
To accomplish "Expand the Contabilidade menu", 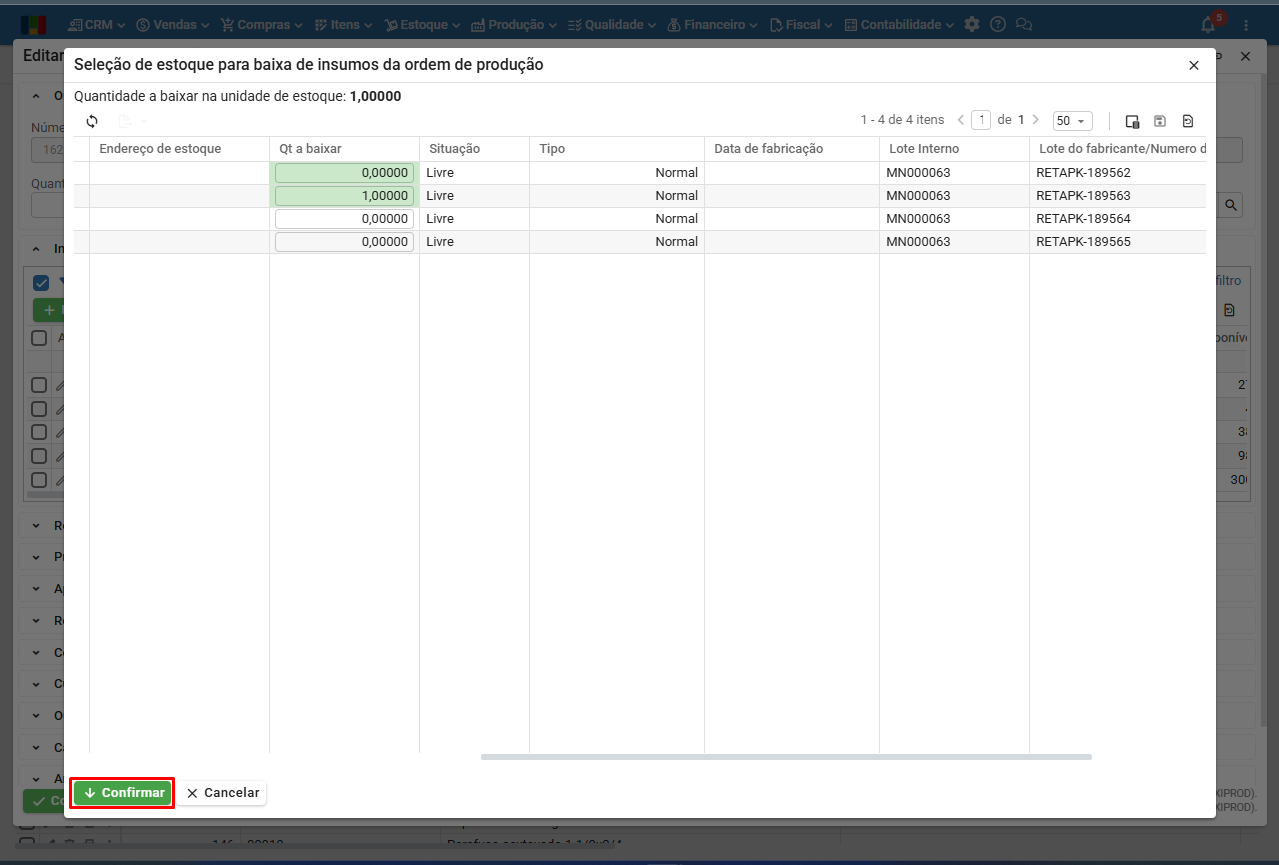I will 899,25.
